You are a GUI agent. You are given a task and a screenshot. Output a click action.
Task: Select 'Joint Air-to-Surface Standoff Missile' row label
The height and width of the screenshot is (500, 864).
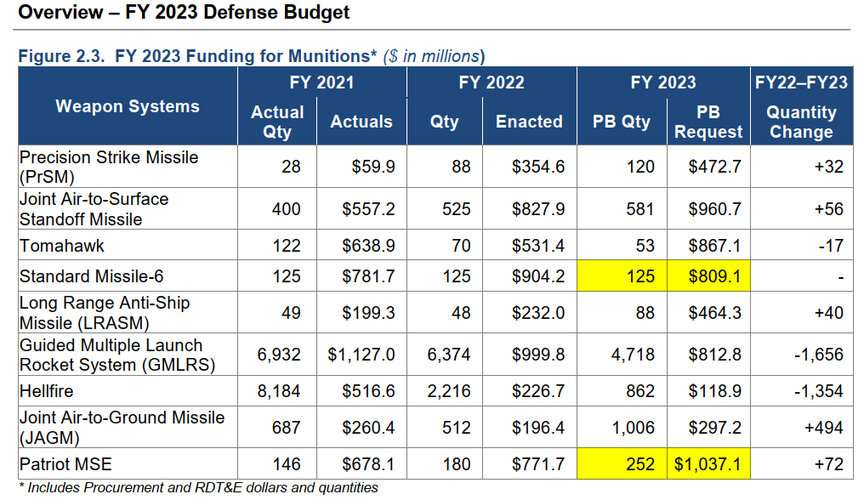(94, 209)
